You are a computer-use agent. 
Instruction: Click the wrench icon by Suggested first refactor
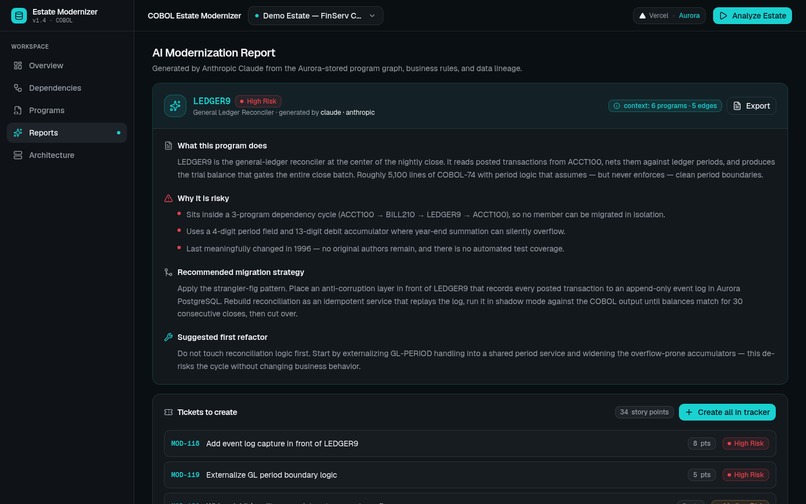point(168,337)
